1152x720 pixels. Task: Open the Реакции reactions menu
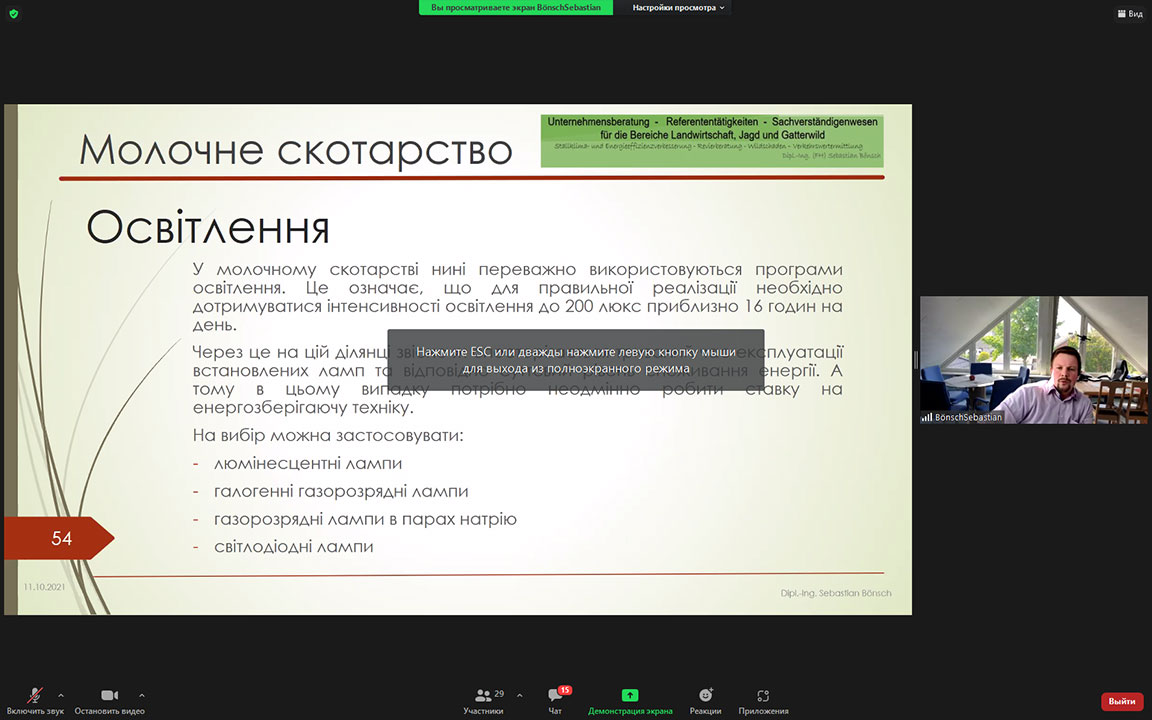click(705, 701)
